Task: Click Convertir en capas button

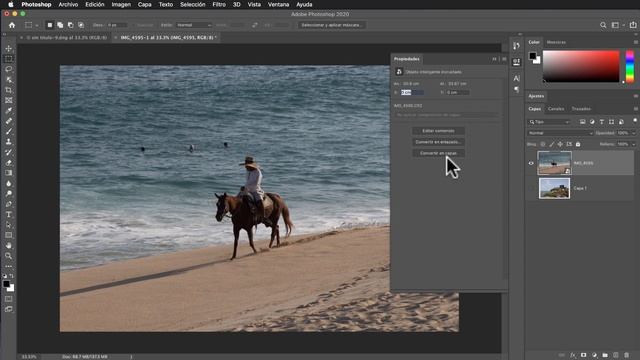Action: coord(438,153)
